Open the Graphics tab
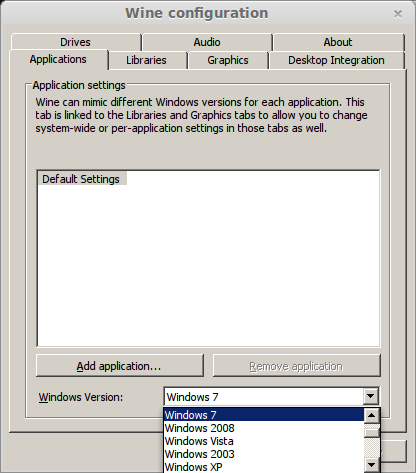This screenshot has height=473, width=416. 228,60
